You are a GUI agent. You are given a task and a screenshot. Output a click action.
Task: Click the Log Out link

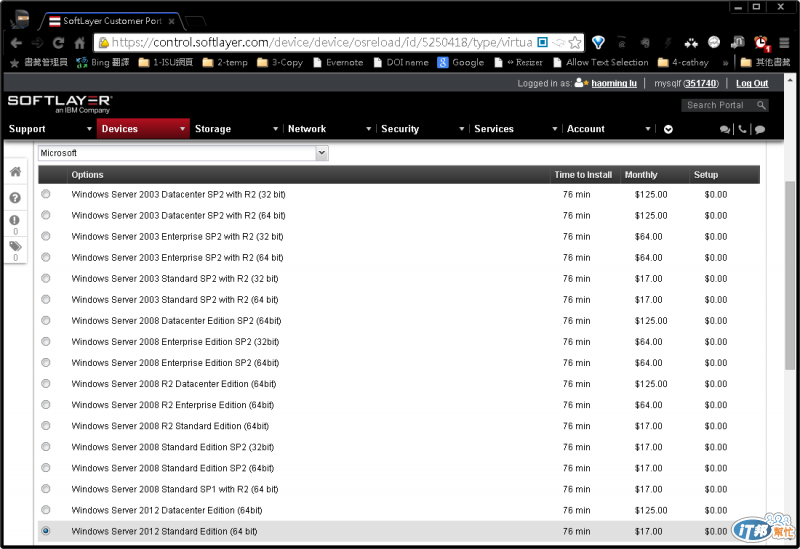coord(752,83)
